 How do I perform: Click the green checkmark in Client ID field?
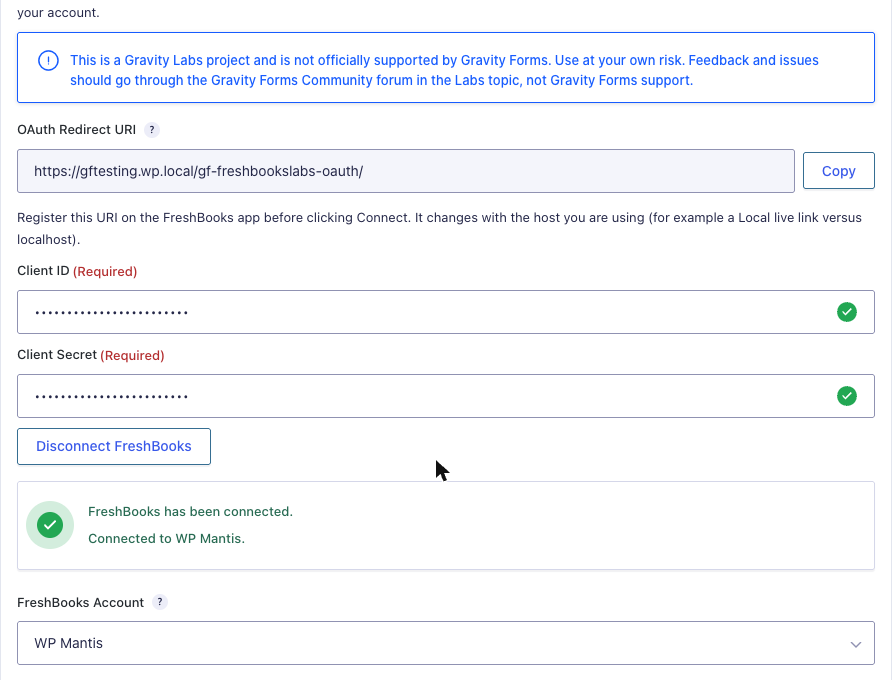pyautogui.click(x=846, y=312)
